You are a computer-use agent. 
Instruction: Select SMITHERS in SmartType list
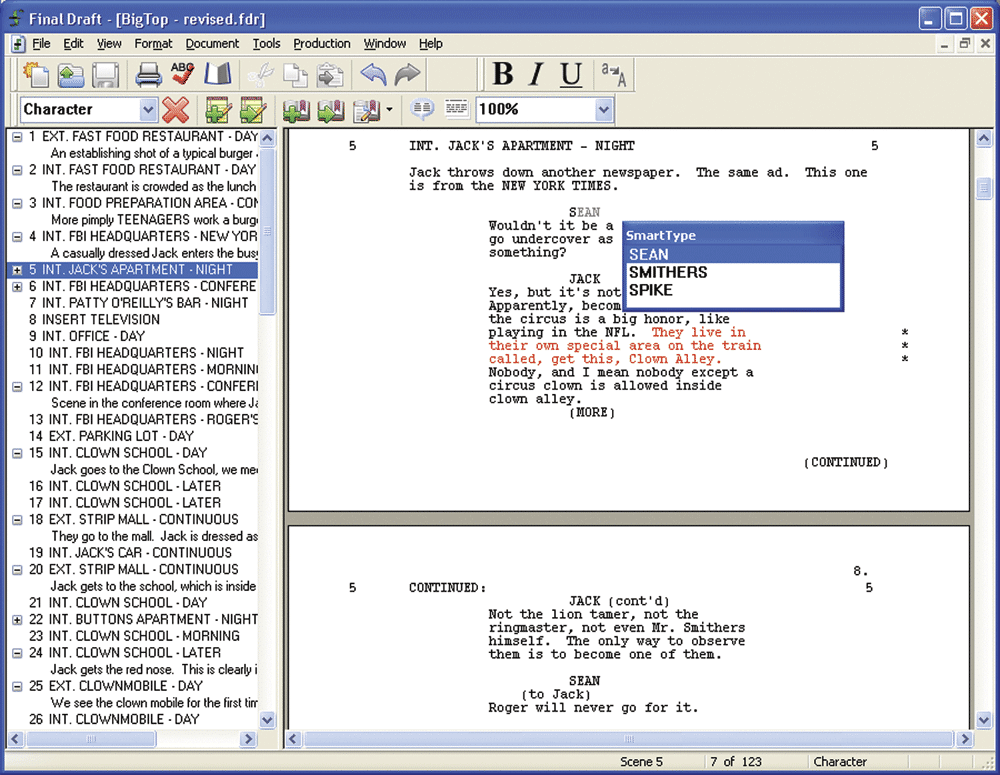[732, 272]
